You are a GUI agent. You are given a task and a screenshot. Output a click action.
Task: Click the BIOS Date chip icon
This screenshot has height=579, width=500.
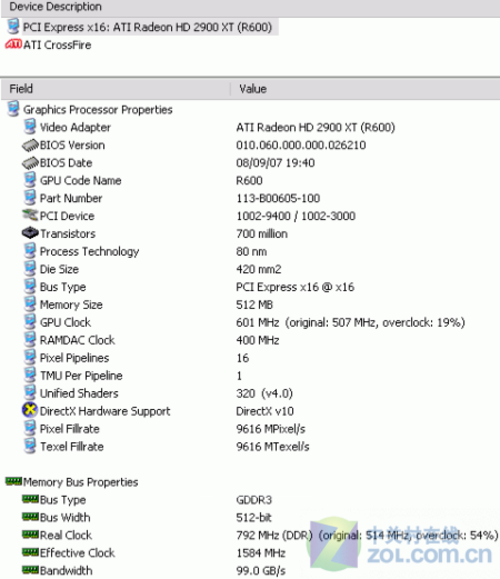click(x=30, y=163)
